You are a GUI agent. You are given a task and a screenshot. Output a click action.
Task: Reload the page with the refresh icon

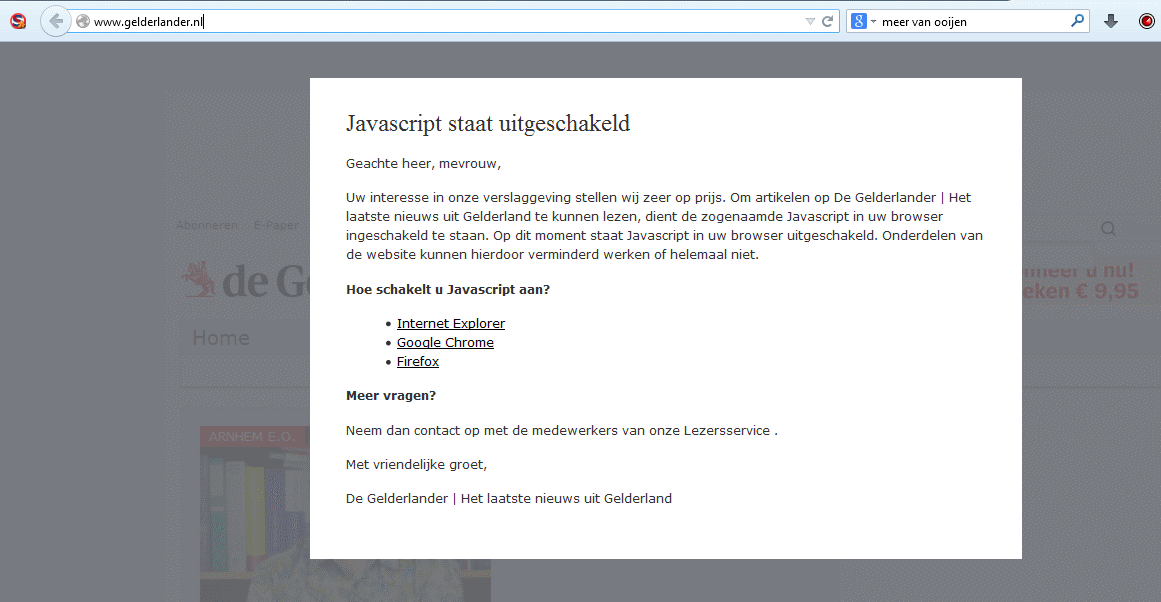coord(828,21)
